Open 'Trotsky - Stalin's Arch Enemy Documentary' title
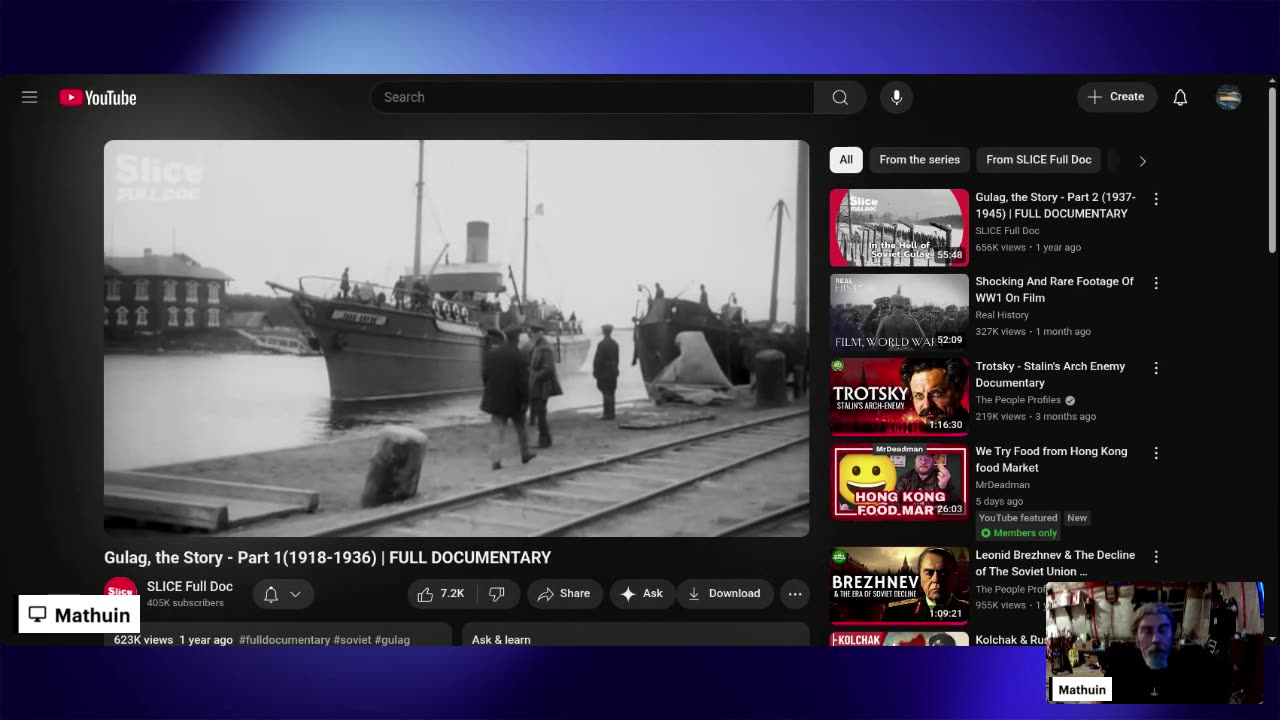 point(1050,375)
